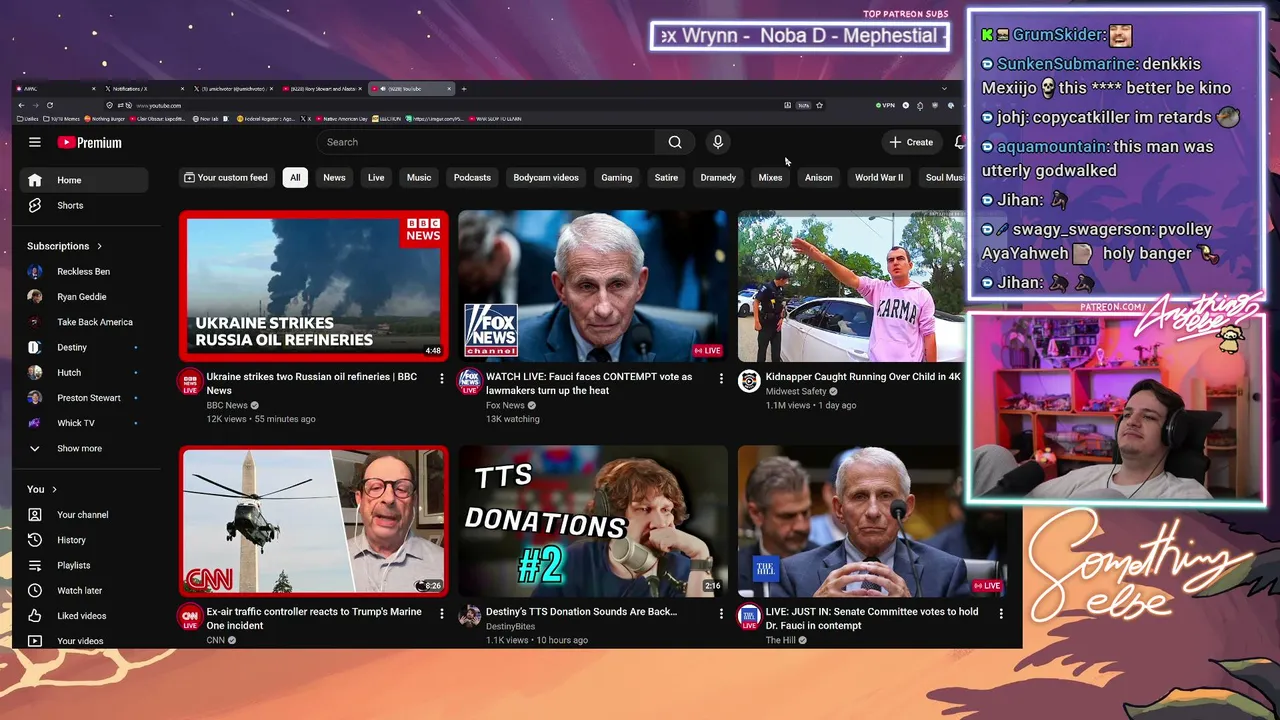This screenshot has height=720, width=1280.
Task: Select the World War II filter chip
Action: coord(879,178)
